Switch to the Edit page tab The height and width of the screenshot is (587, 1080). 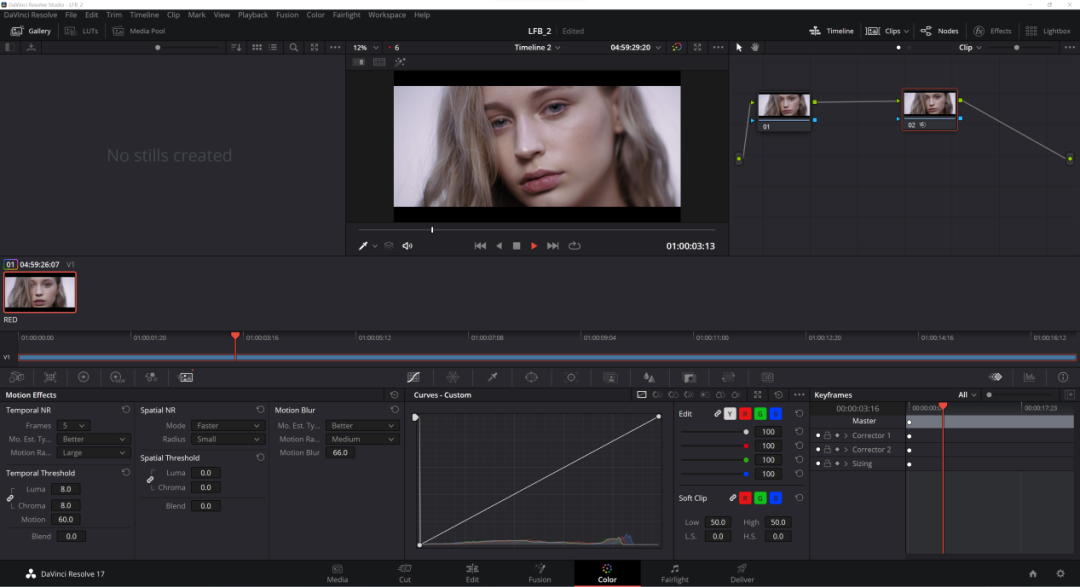pyautogui.click(x=472, y=573)
